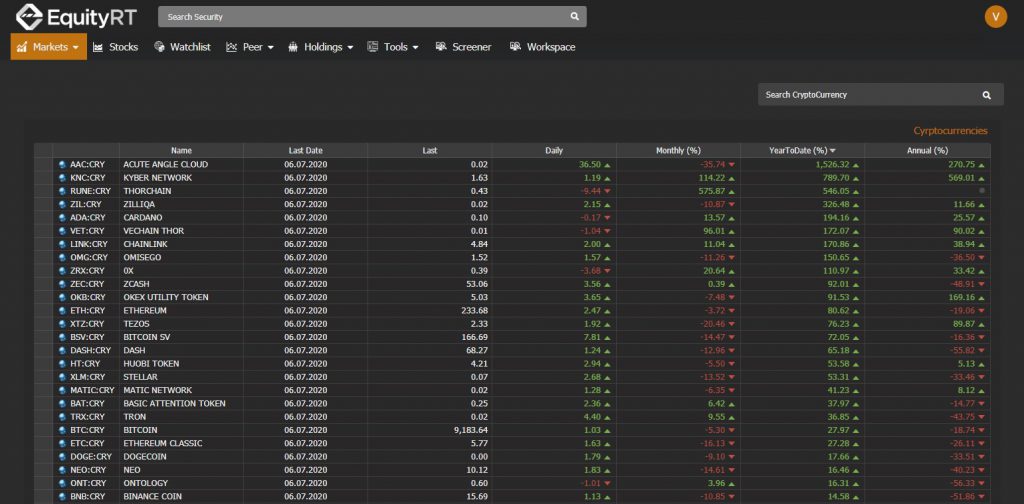
Task: Click the globe icon for HT:CRY
Action: [x=62, y=364]
